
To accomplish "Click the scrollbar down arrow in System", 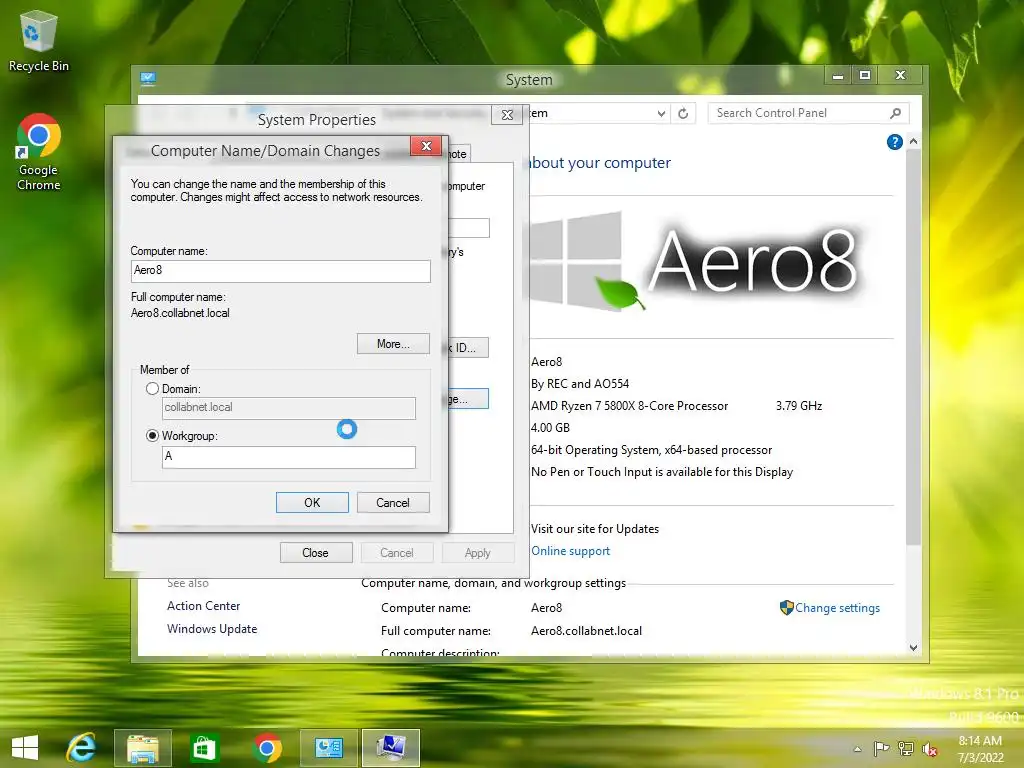I will tap(914, 648).
